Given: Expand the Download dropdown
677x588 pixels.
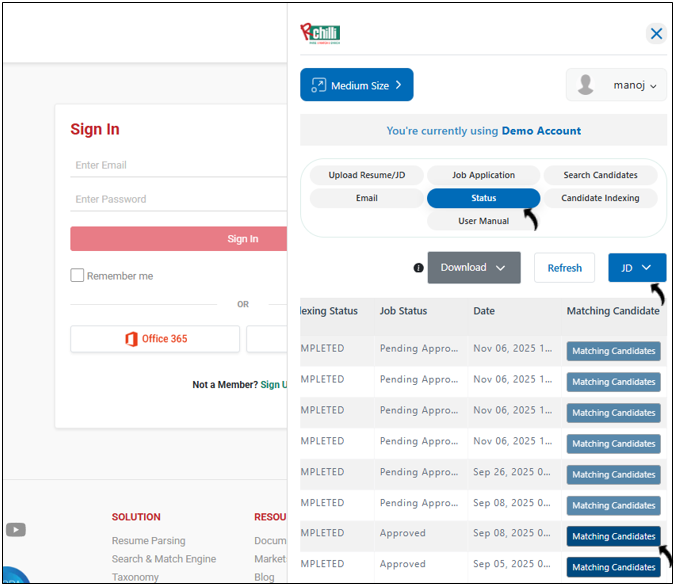Looking at the screenshot, I should coord(474,268).
